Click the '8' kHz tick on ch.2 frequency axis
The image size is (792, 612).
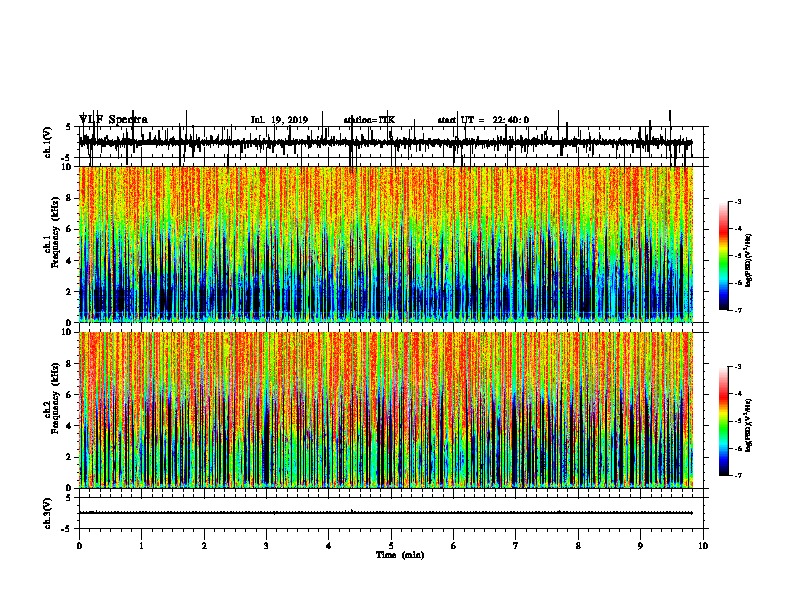pyautogui.click(x=70, y=364)
